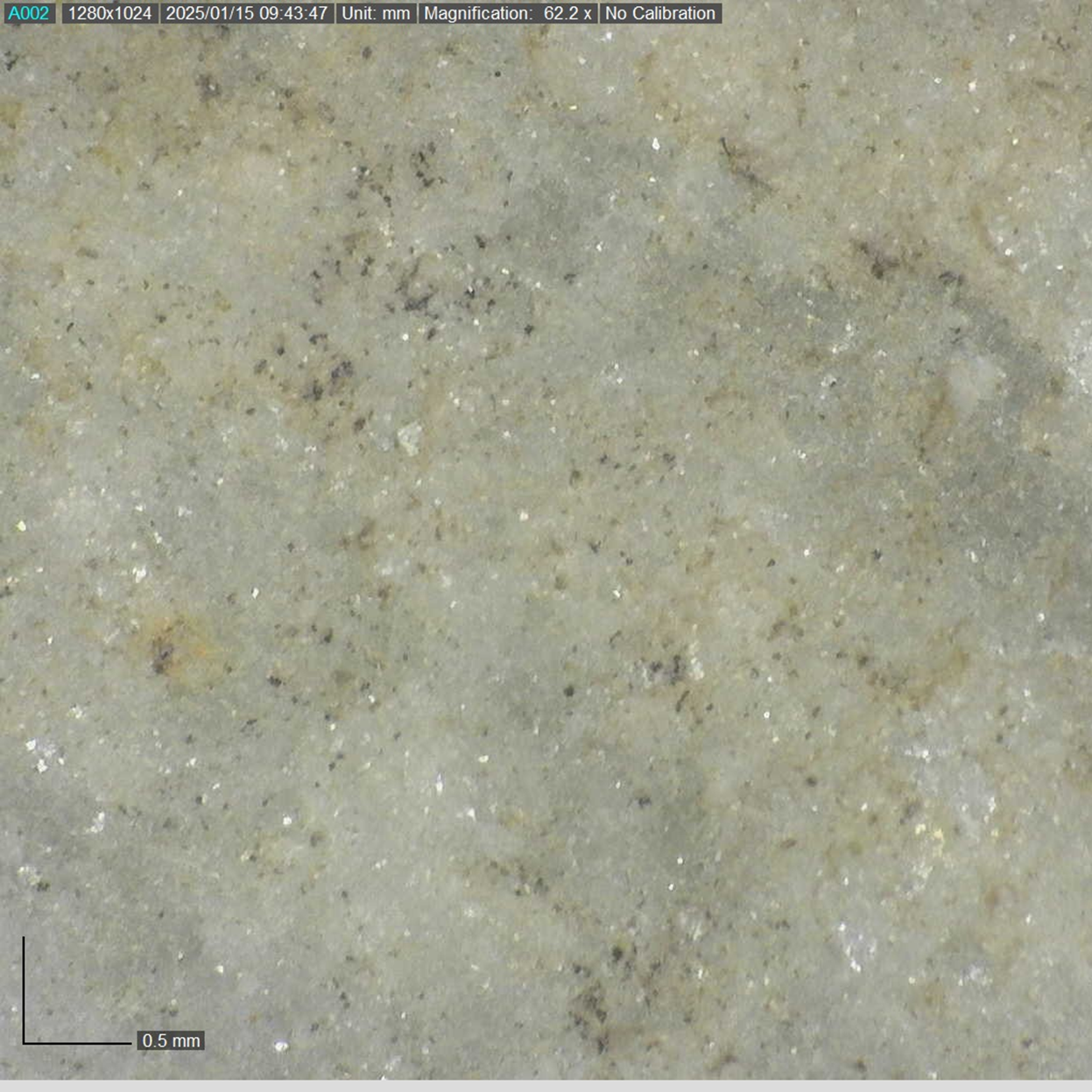
Task: Click the A002 image ID label
Action: (28, 13)
